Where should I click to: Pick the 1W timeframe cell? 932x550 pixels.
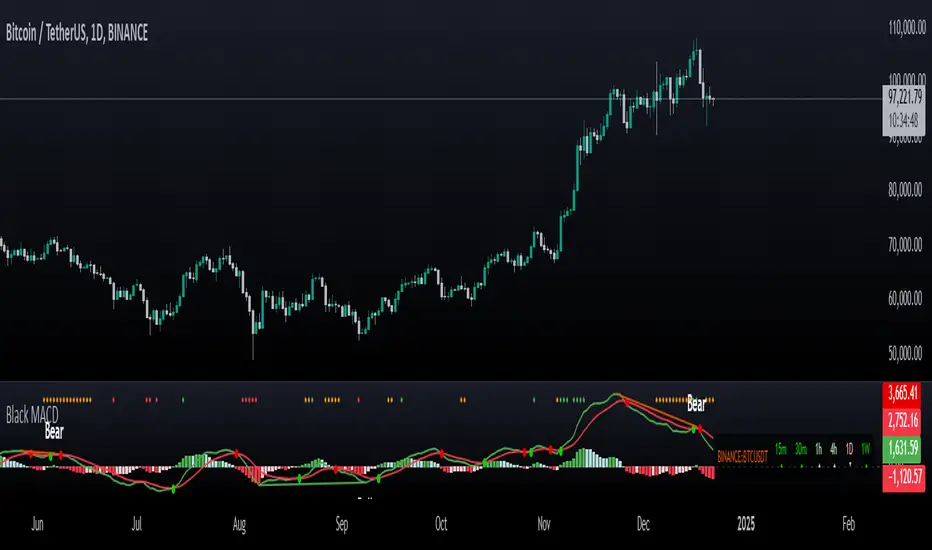(x=866, y=450)
